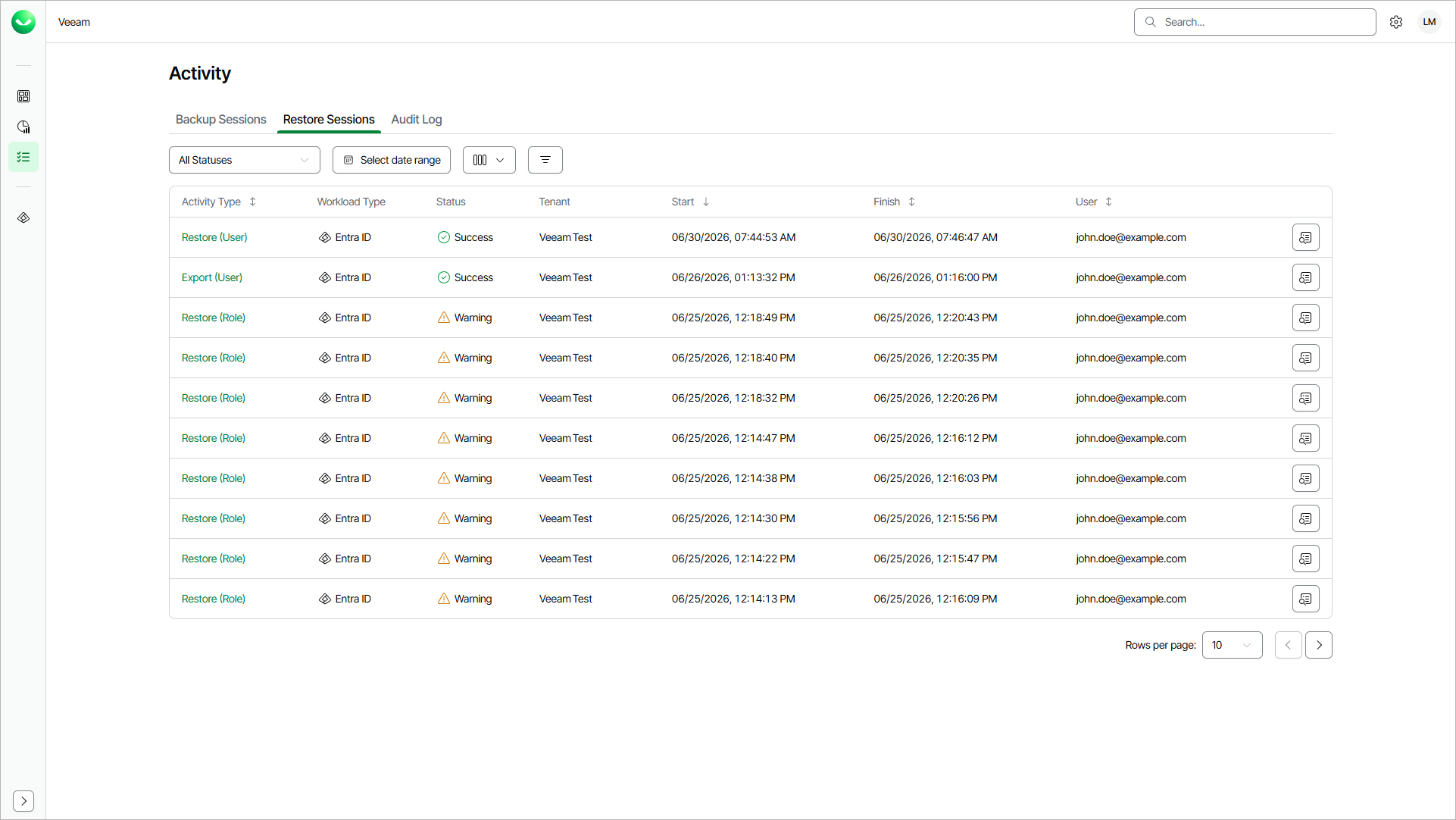View details icon for 12:18:49 PM row
Screen dimensions: 1456x820
pos(1305,318)
